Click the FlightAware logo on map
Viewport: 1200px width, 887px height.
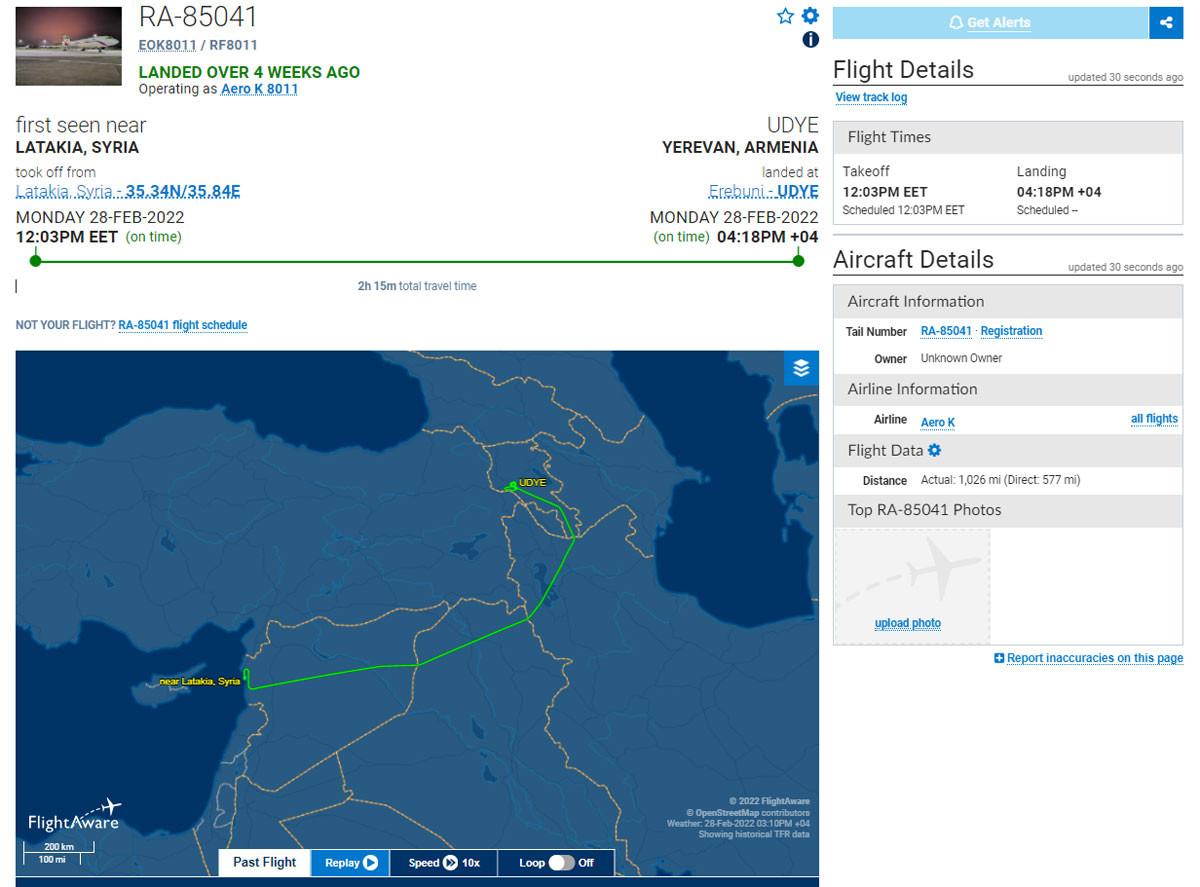point(74,817)
